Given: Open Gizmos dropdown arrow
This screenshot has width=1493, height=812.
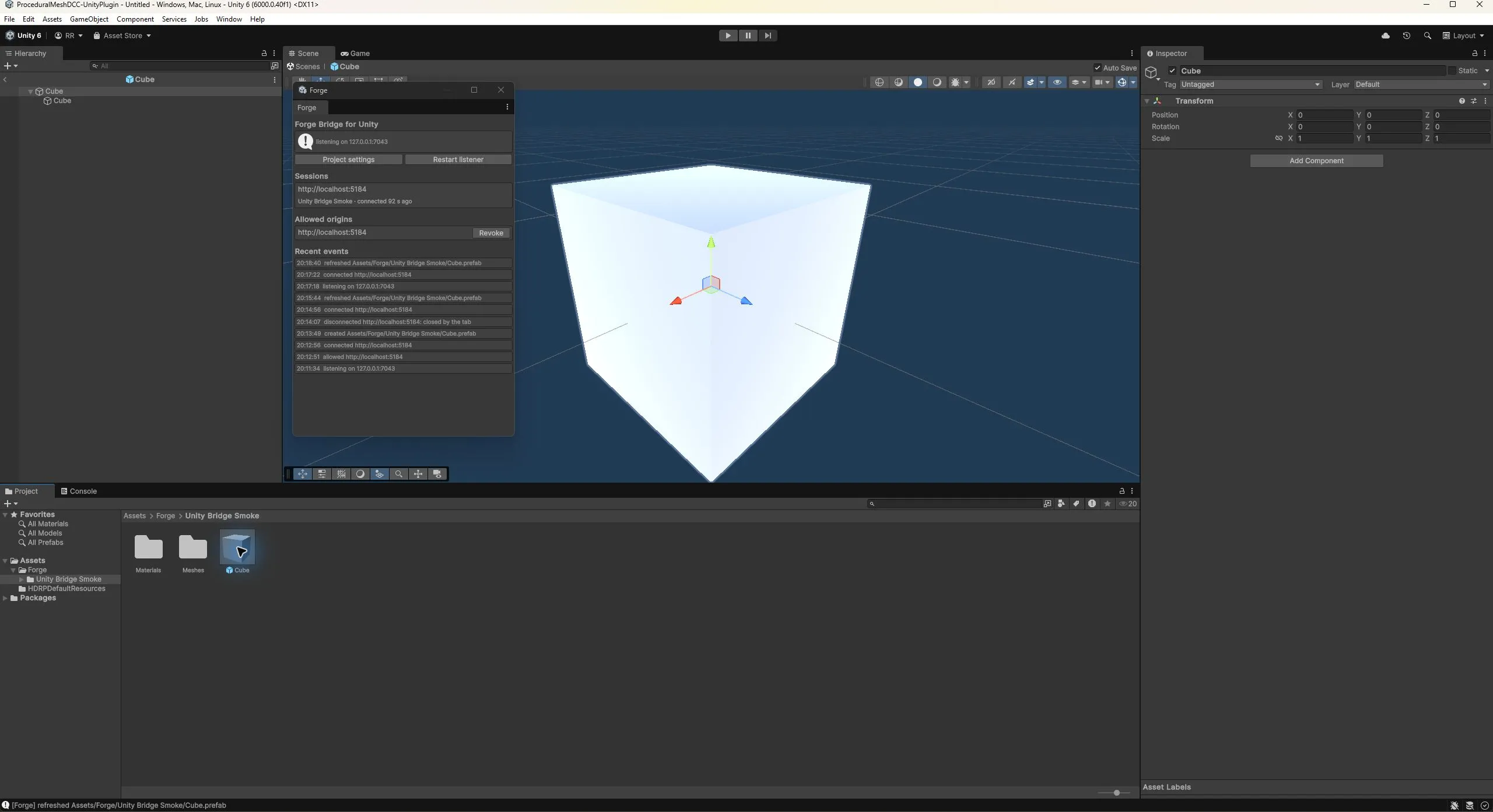Looking at the screenshot, I should click(x=1133, y=82).
